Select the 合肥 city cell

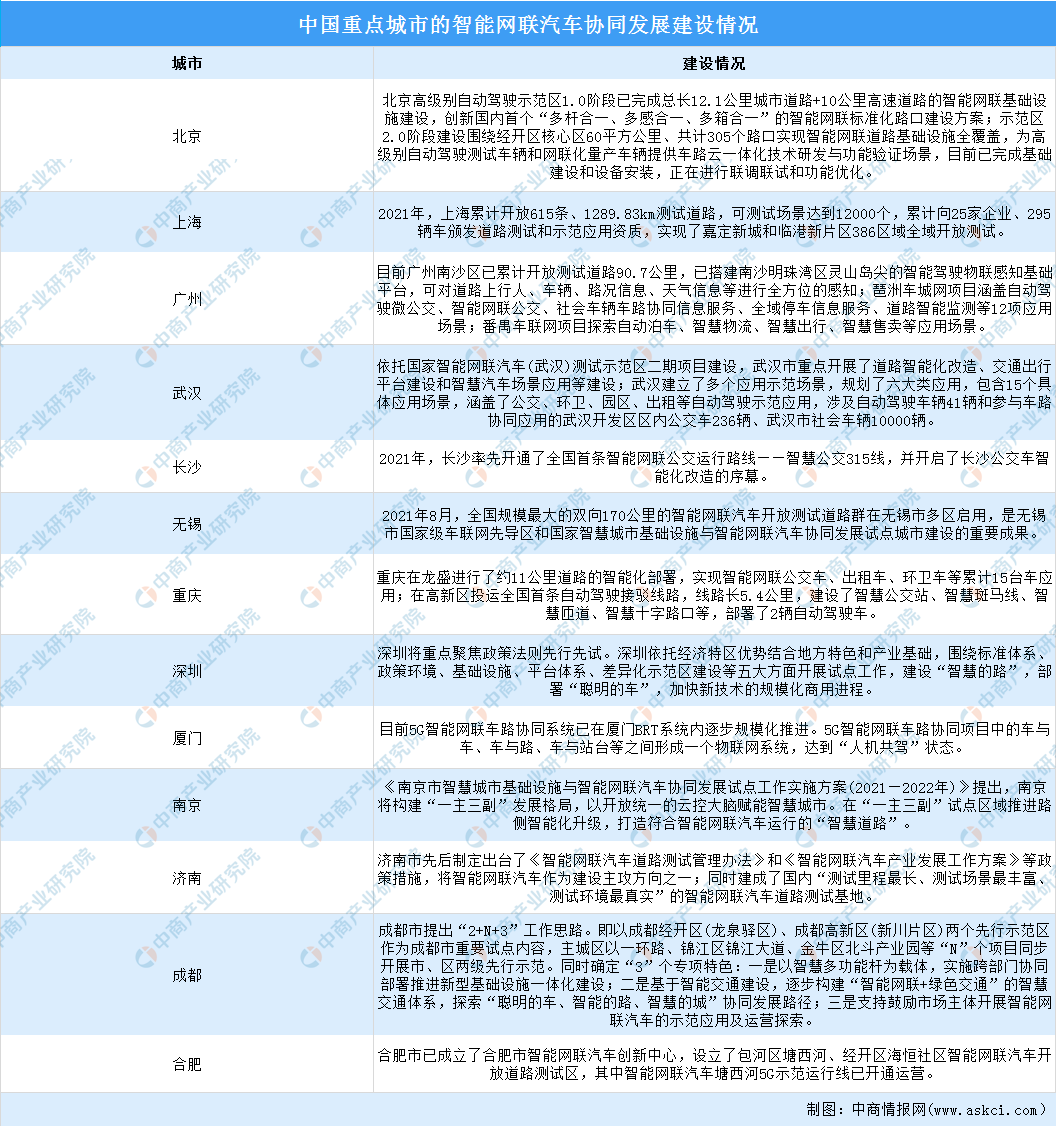(187, 1064)
